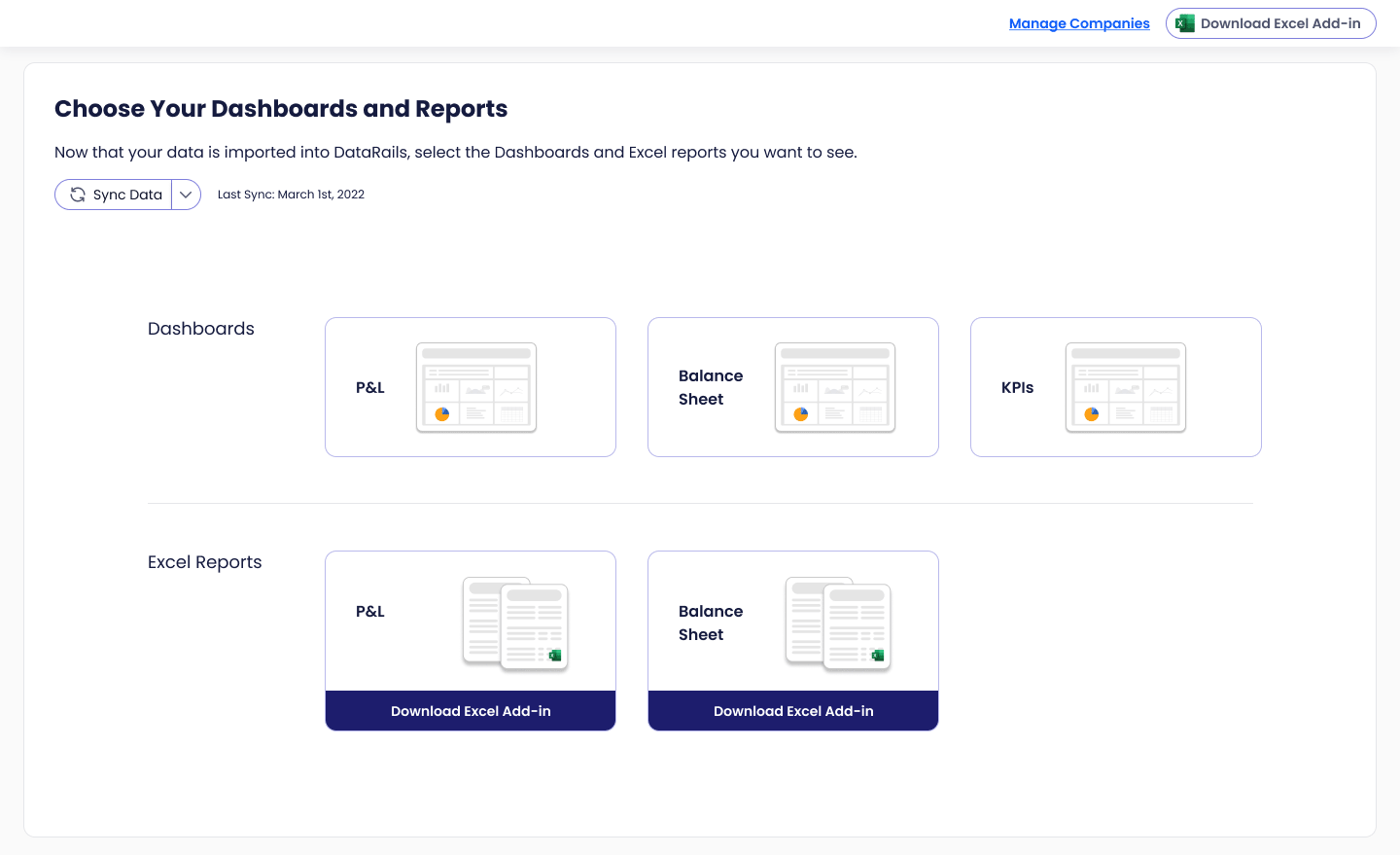
Task: Click the P&L Excel report document illustration
Action: 515,623
